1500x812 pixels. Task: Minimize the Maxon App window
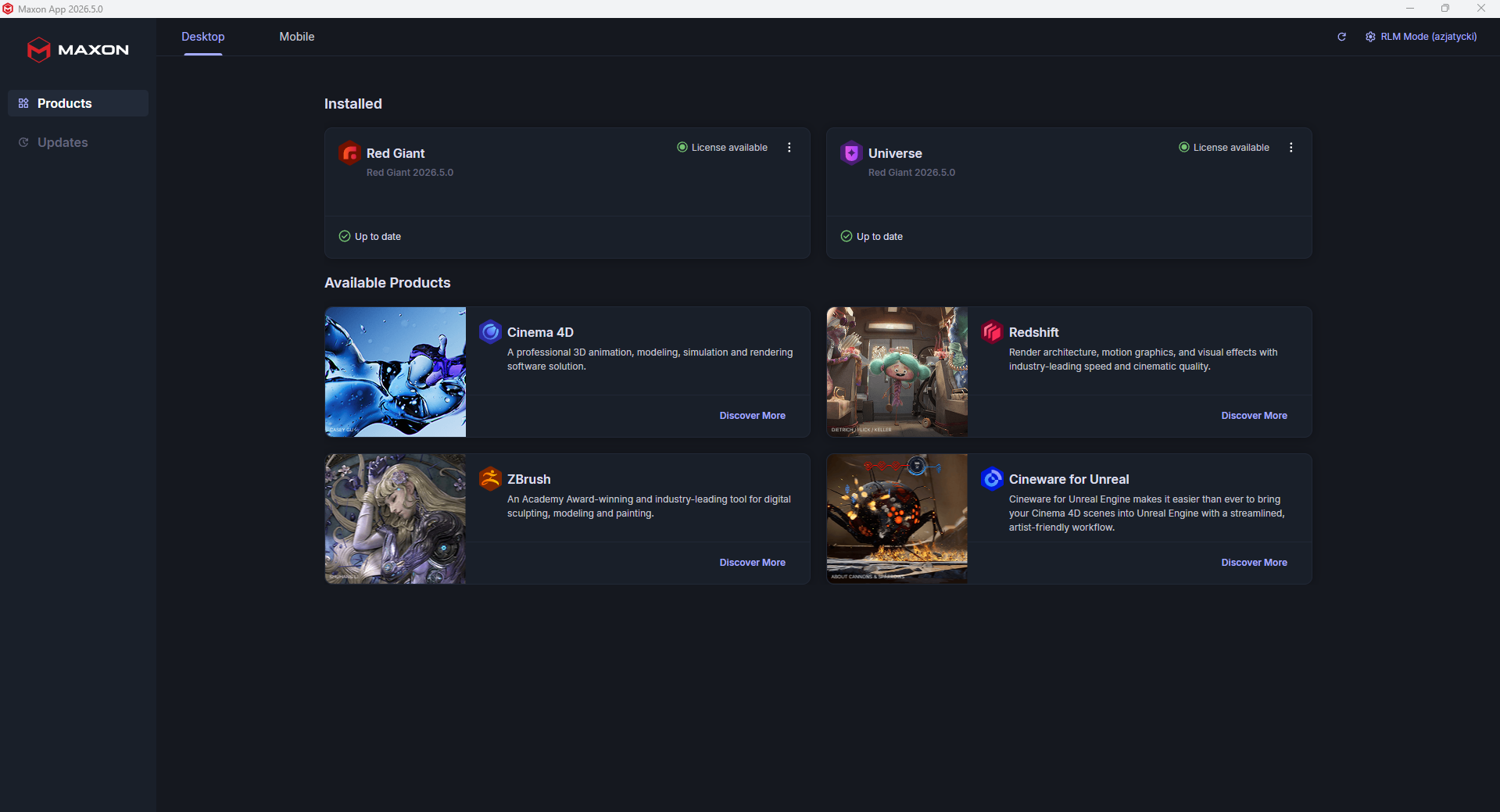(1410, 9)
